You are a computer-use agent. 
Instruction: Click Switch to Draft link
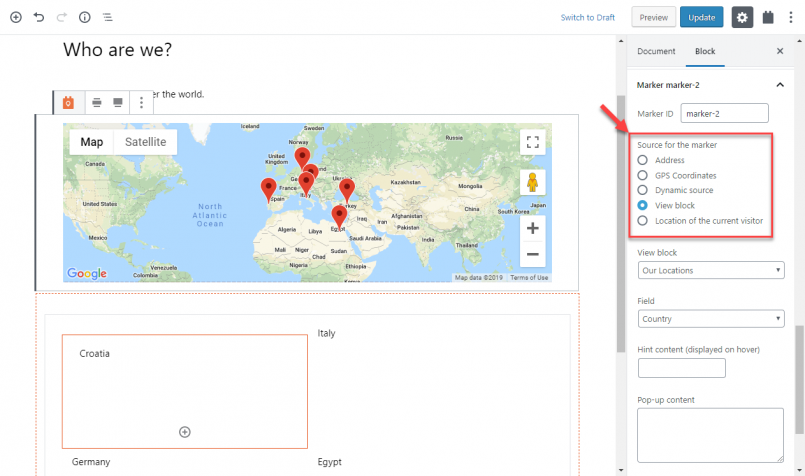tap(588, 17)
